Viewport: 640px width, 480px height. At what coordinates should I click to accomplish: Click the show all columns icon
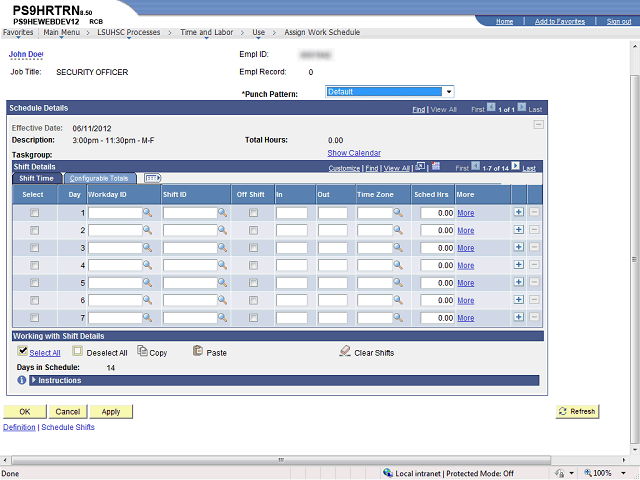point(153,178)
